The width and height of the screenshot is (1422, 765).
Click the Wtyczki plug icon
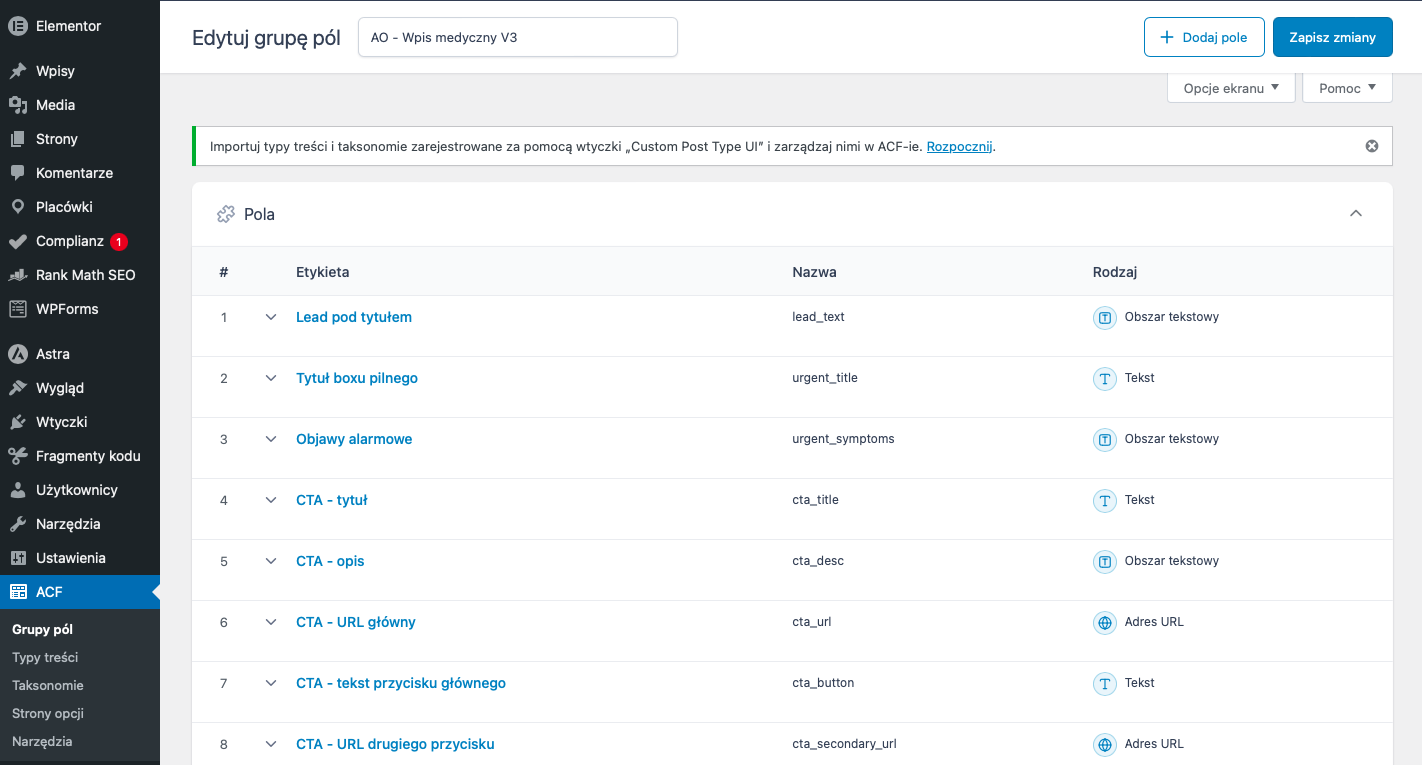[17, 422]
